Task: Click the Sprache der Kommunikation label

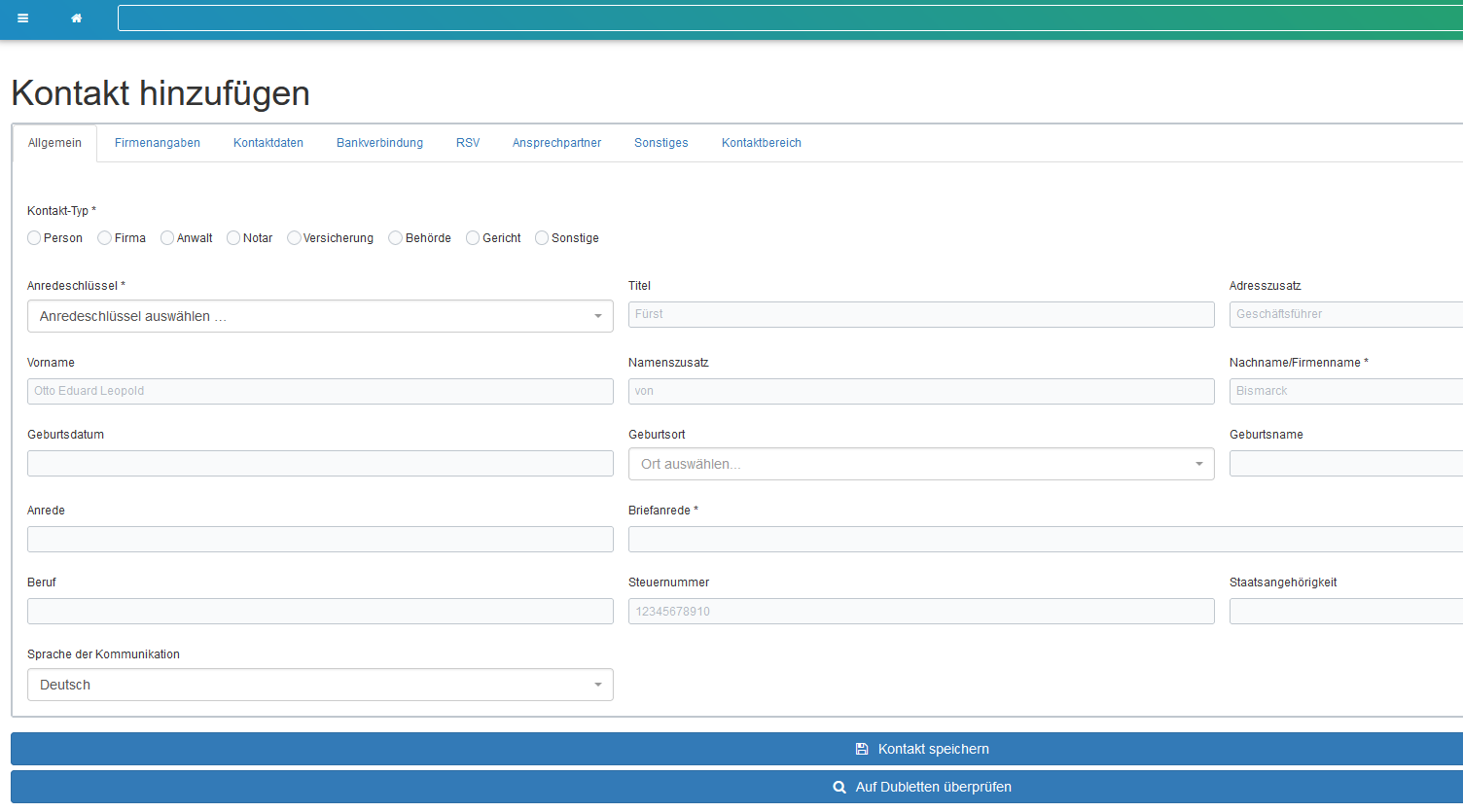Action: pos(103,654)
